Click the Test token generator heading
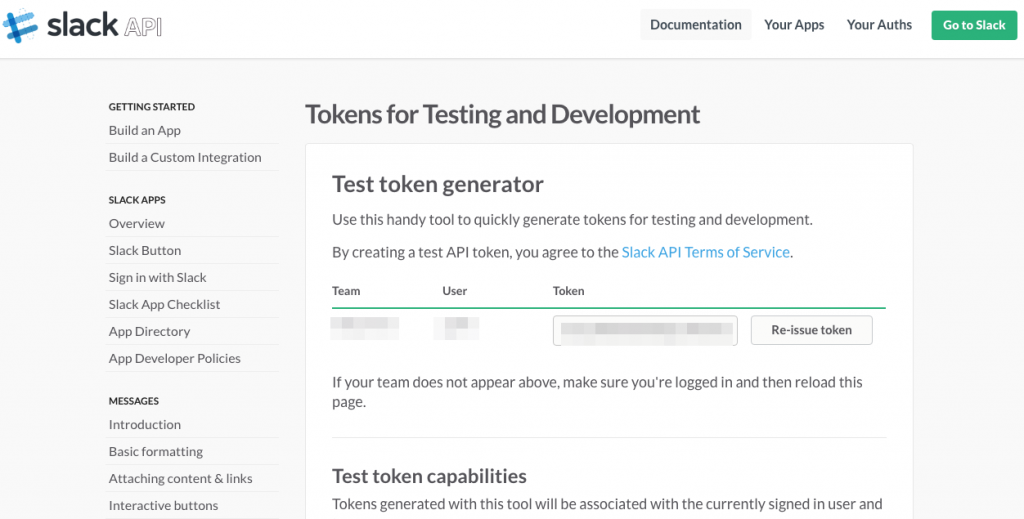 point(438,184)
